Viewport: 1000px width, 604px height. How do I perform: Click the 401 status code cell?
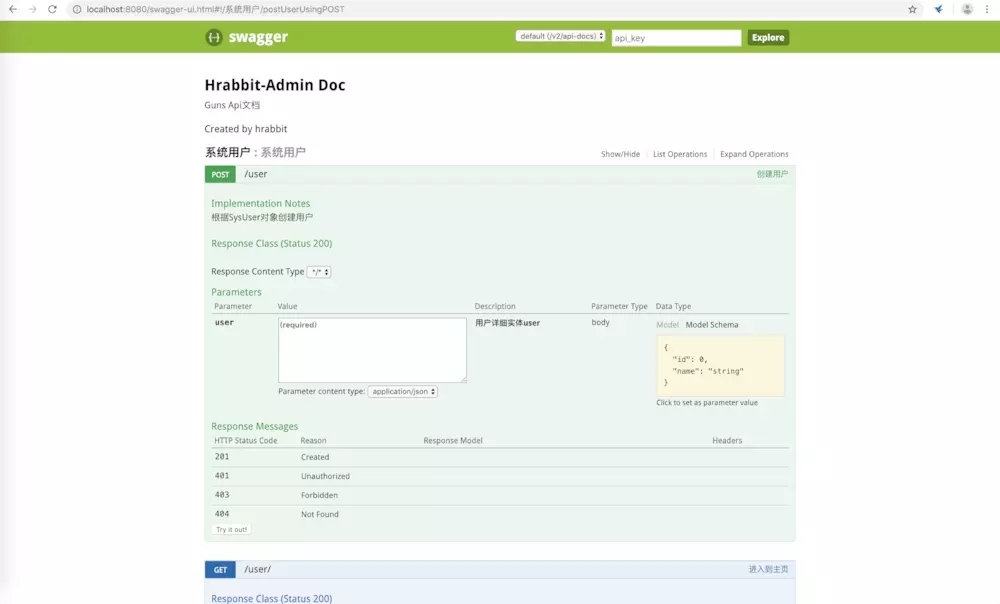pyautogui.click(x=222, y=476)
